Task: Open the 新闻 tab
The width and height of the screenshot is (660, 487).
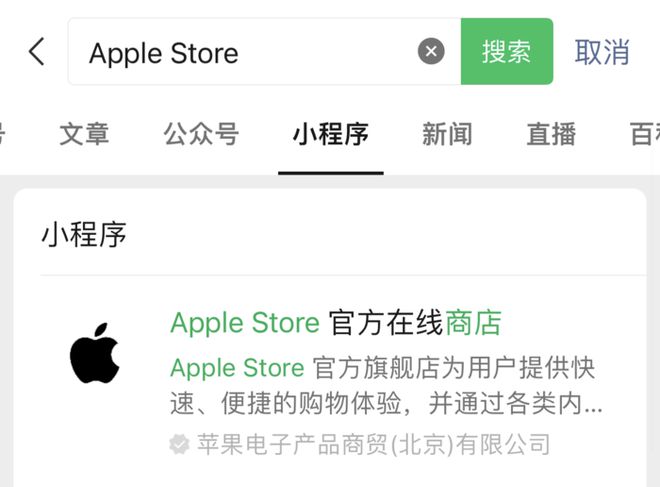Action: coord(447,134)
